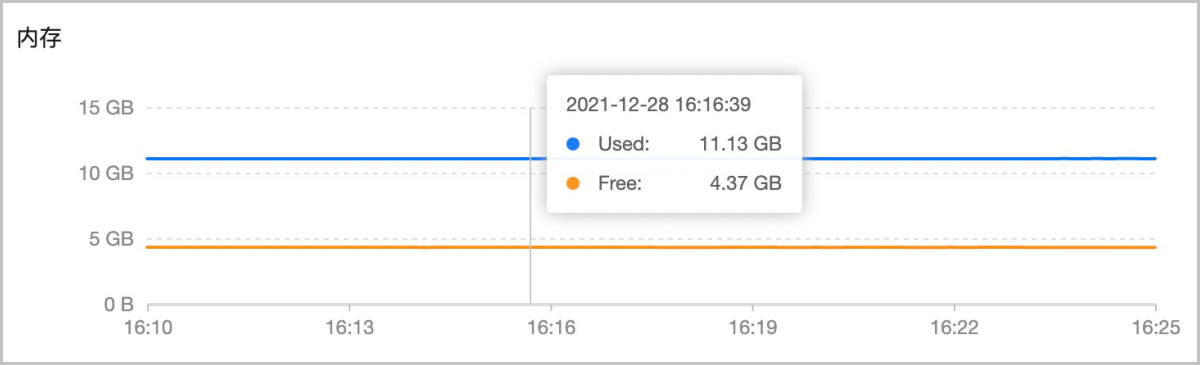Screen dimensions: 1200x365
Task: Click the 15 GB y-axis label
Action: point(106,108)
